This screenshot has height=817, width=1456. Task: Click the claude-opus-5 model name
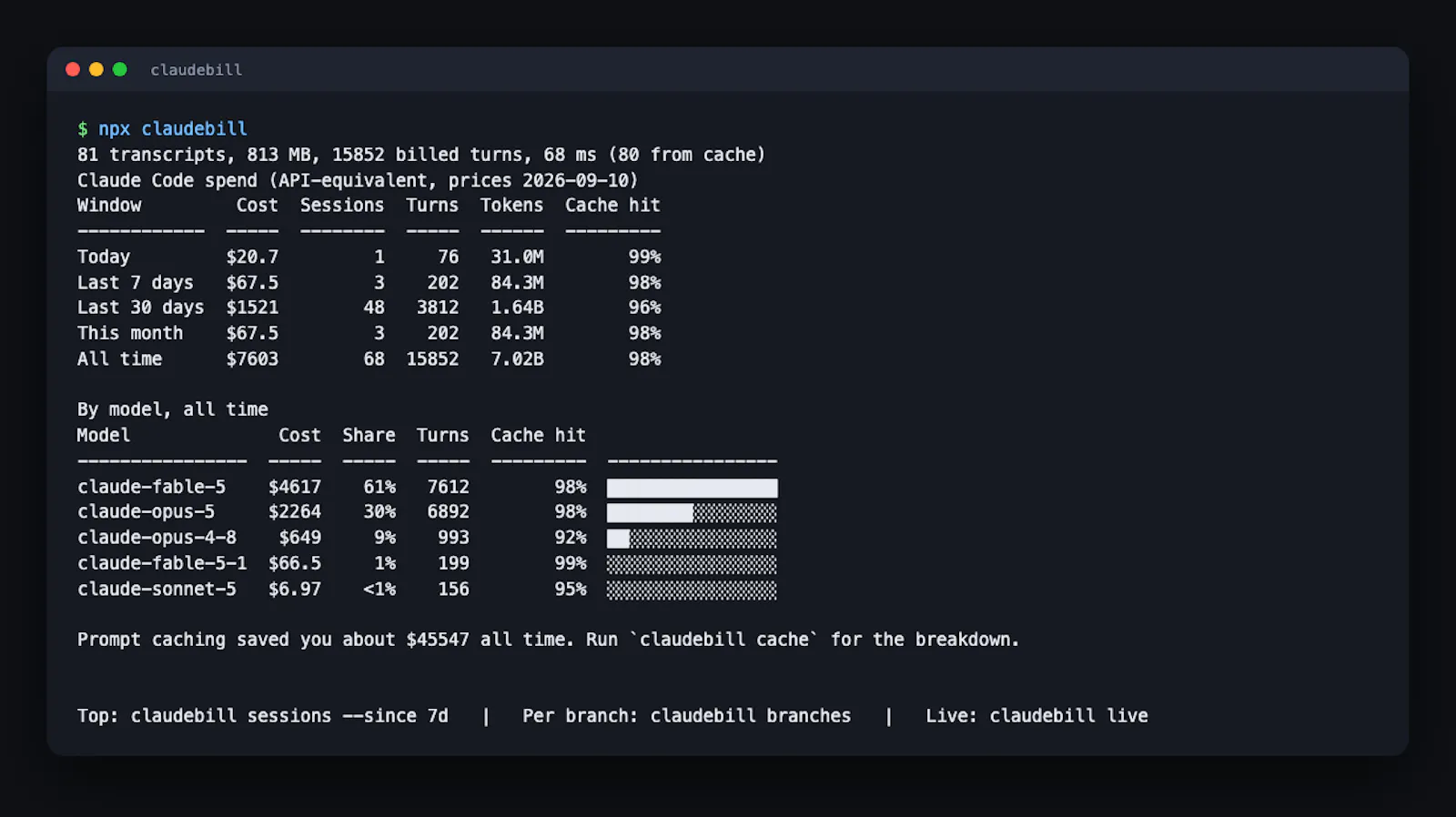(x=147, y=512)
